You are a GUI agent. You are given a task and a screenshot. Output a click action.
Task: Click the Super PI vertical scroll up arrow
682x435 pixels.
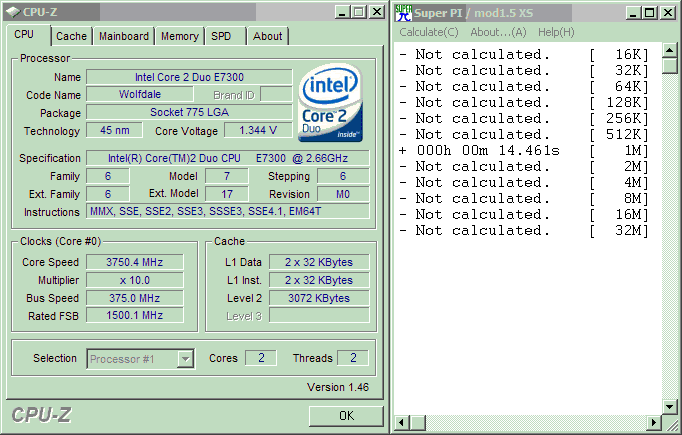tap(670, 50)
